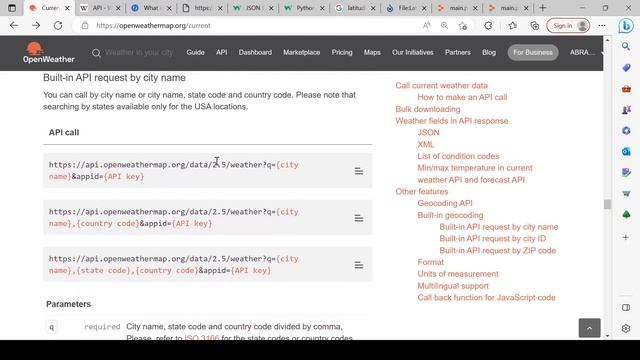
Task: Click Built-in API request by ZIP code link
Action: (497, 250)
